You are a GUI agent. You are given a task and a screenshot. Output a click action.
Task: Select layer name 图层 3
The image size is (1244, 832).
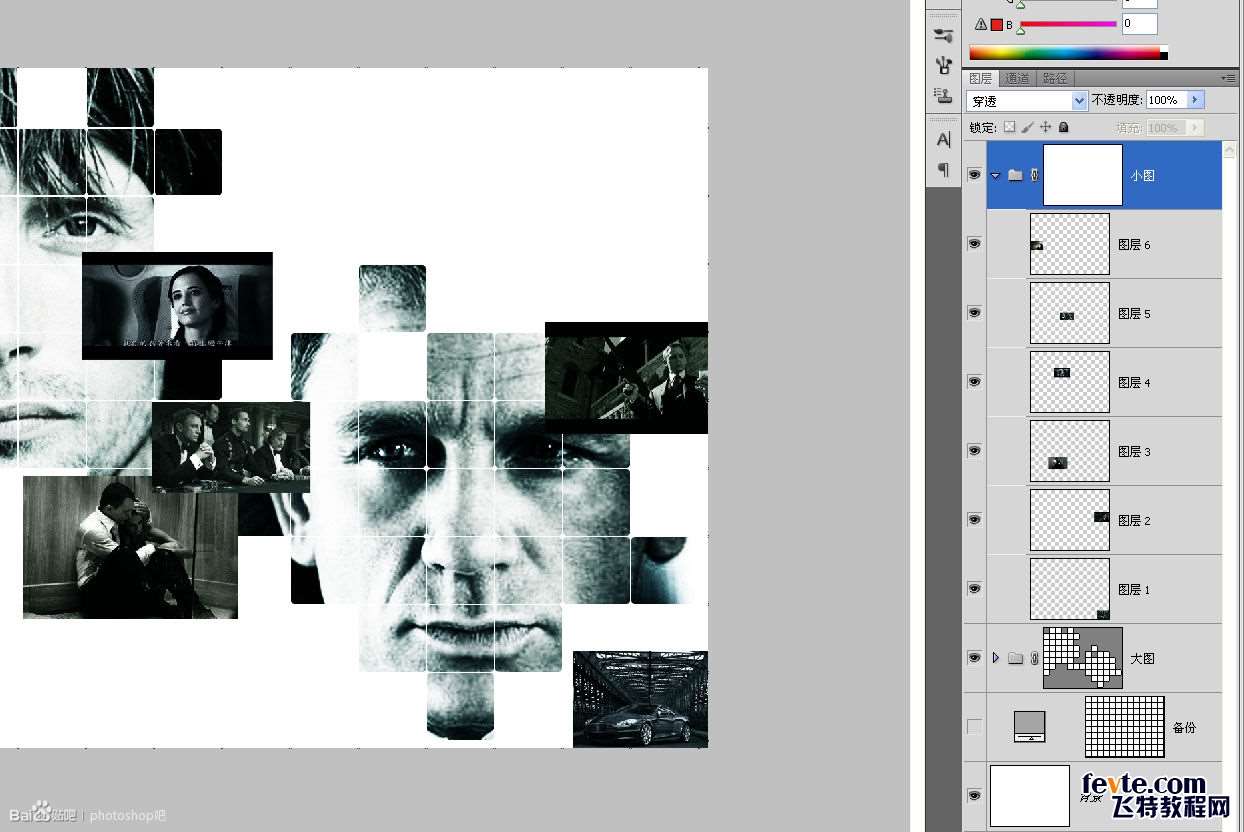[1134, 451]
